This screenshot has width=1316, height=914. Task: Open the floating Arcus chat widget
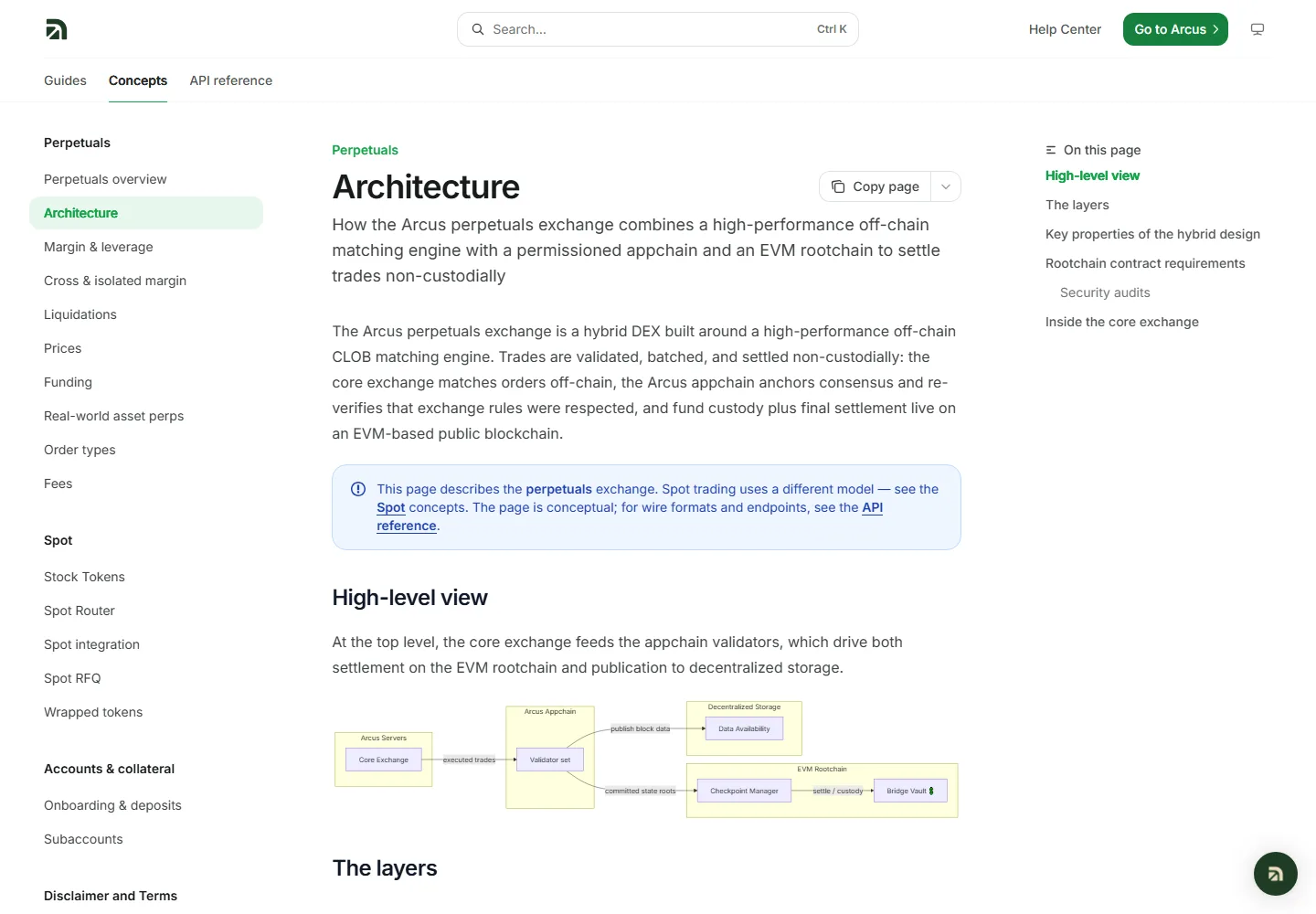pyautogui.click(x=1276, y=874)
